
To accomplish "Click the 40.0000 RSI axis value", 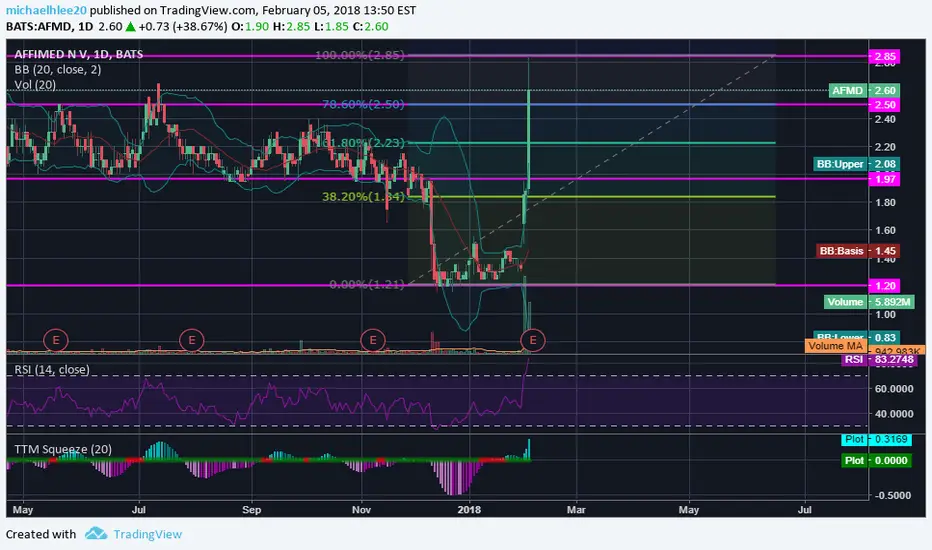I will pos(893,414).
